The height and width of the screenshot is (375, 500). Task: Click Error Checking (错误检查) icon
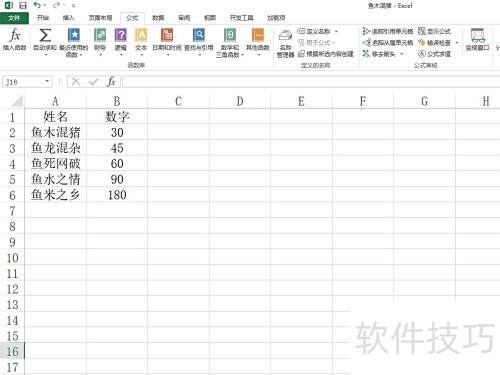[x=422, y=43]
